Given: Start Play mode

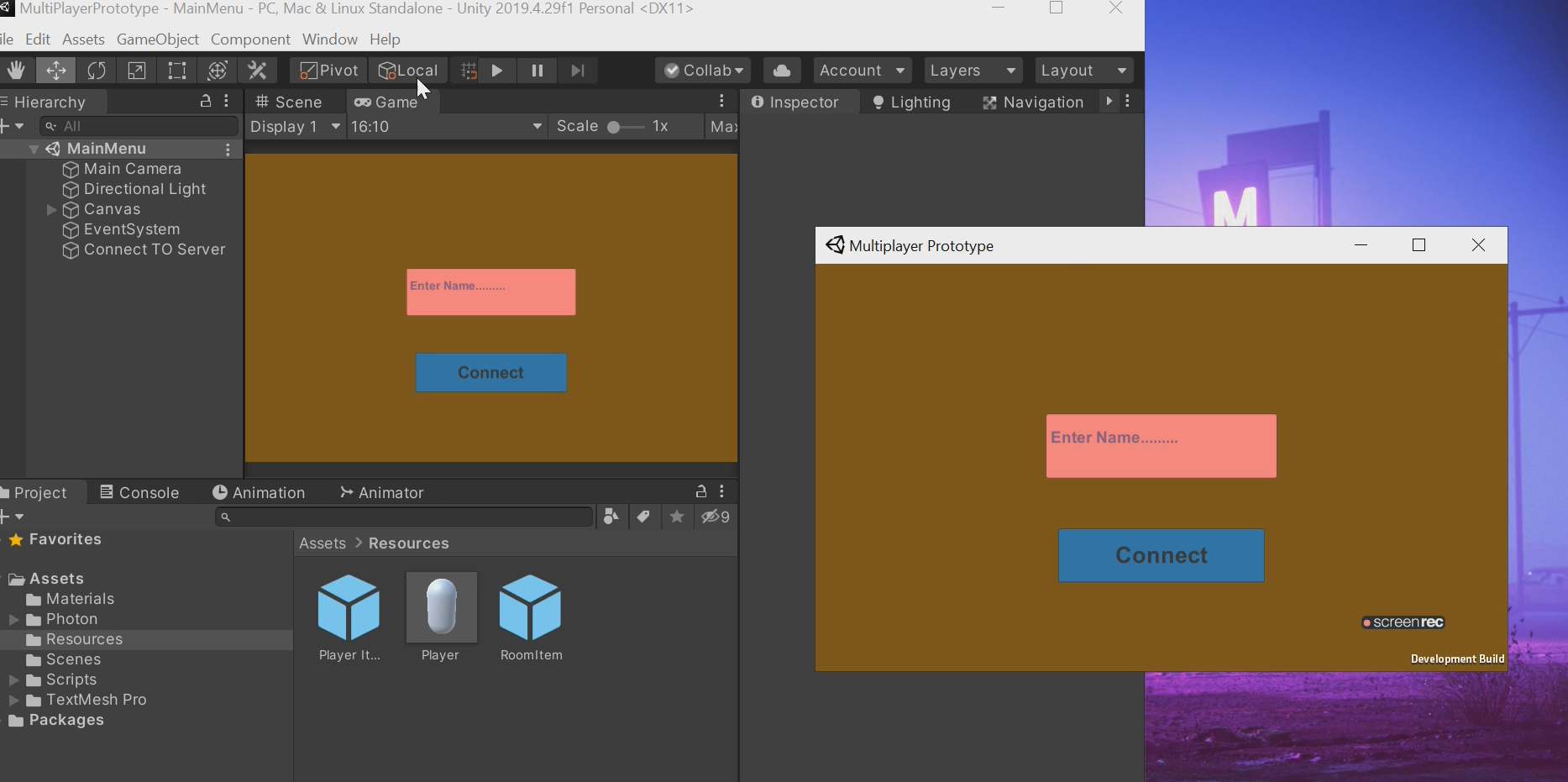Looking at the screenshot, I should click(497, 71).
